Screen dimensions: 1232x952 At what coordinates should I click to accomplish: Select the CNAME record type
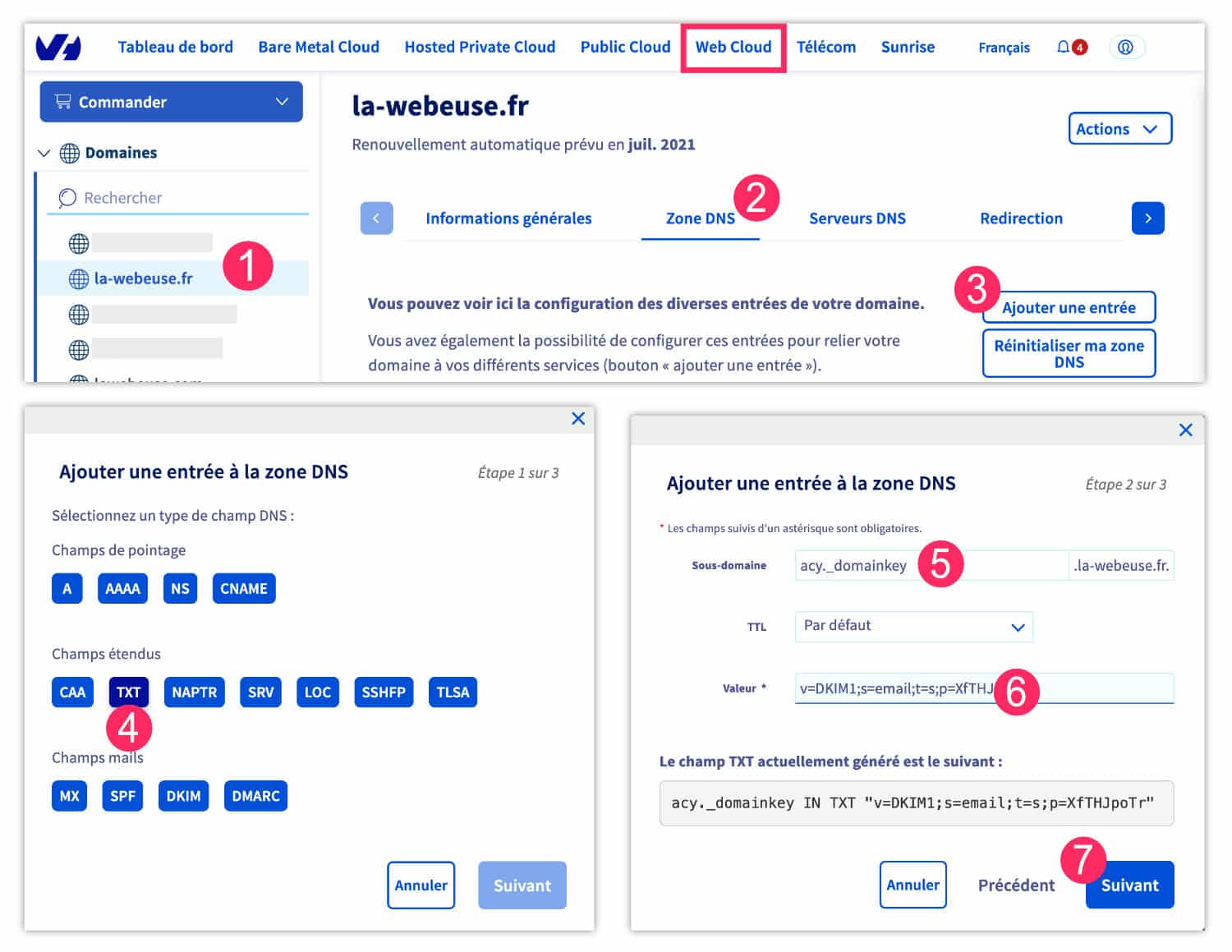tap(244, 588)
